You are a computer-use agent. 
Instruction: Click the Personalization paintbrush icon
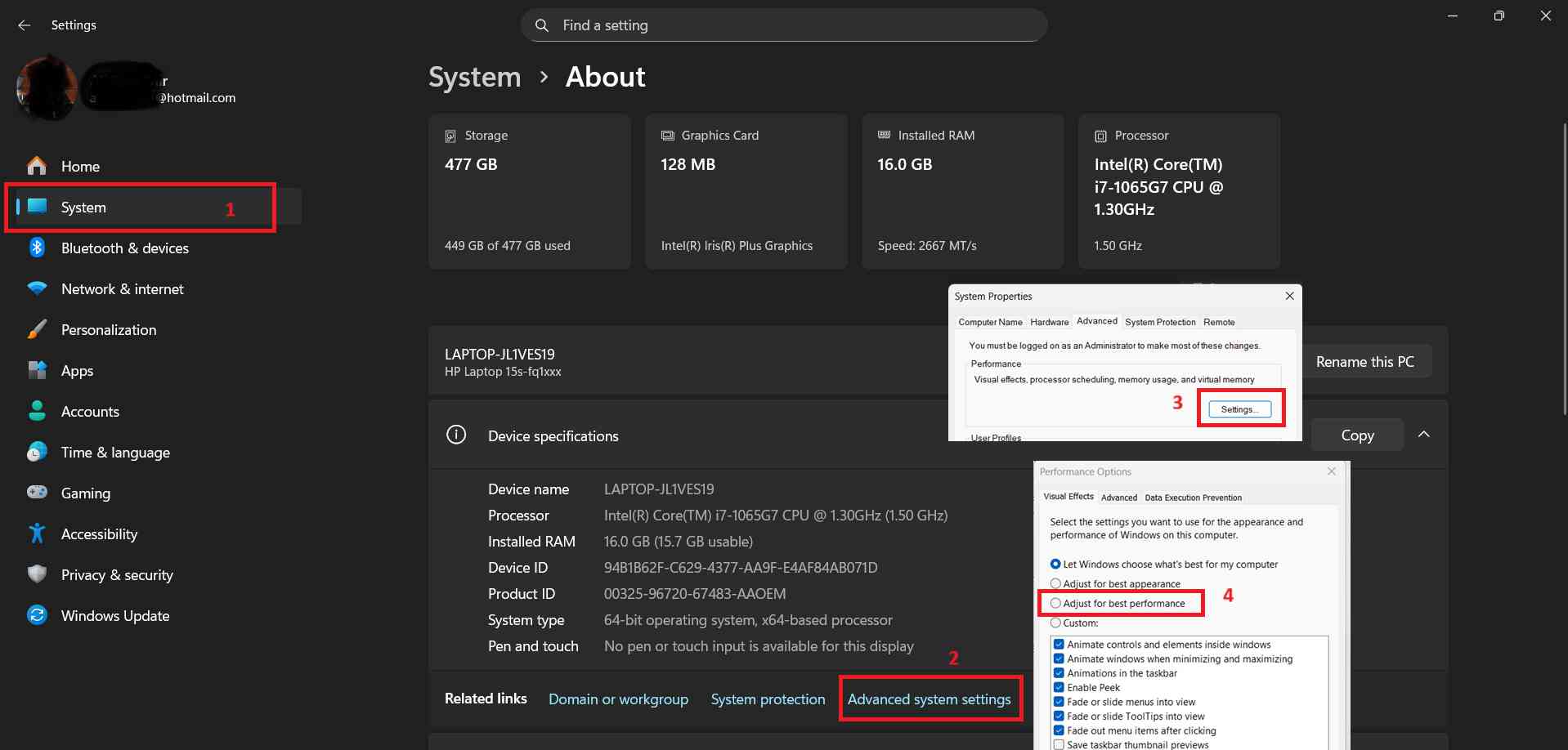(37, 329)
